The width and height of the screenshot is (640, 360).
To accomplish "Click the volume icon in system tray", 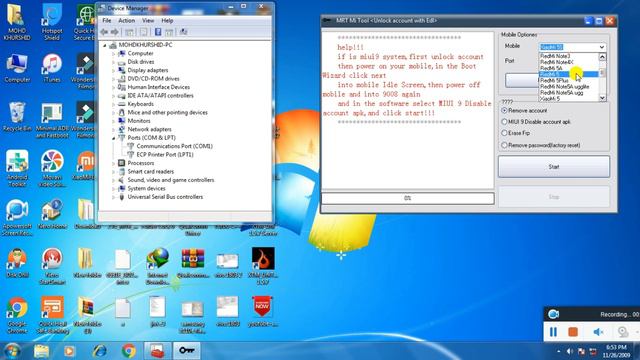I will (x=570, y=351).
